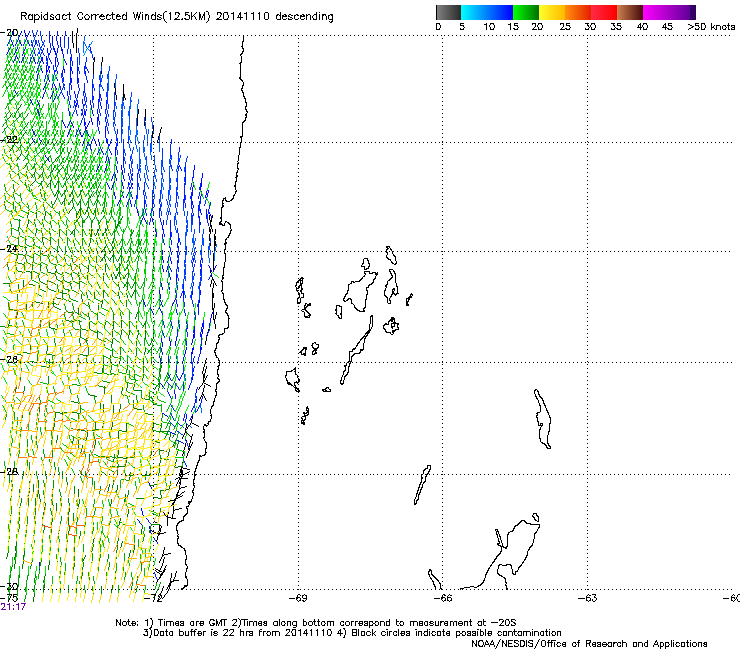
Task: Click the note "3)Data buffer is 22 hrs"
Action: [198, 633]
